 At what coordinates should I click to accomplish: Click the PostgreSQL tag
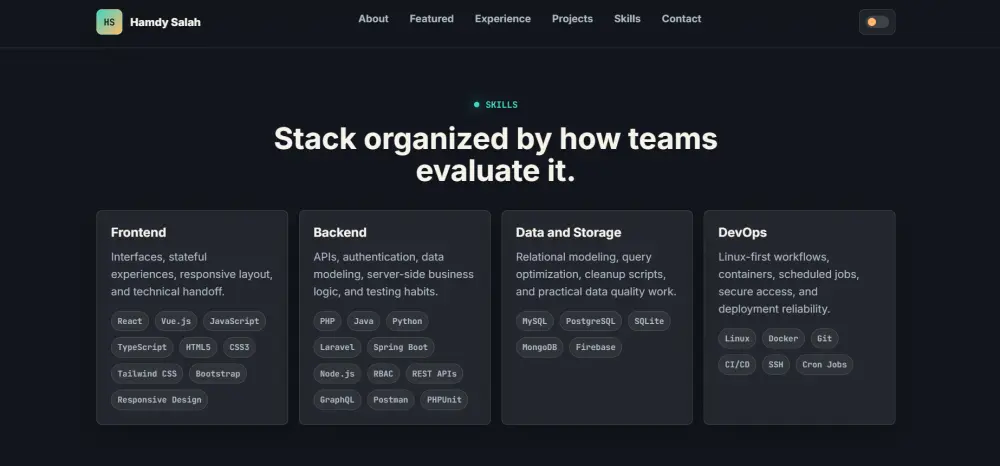coord(591,321)
